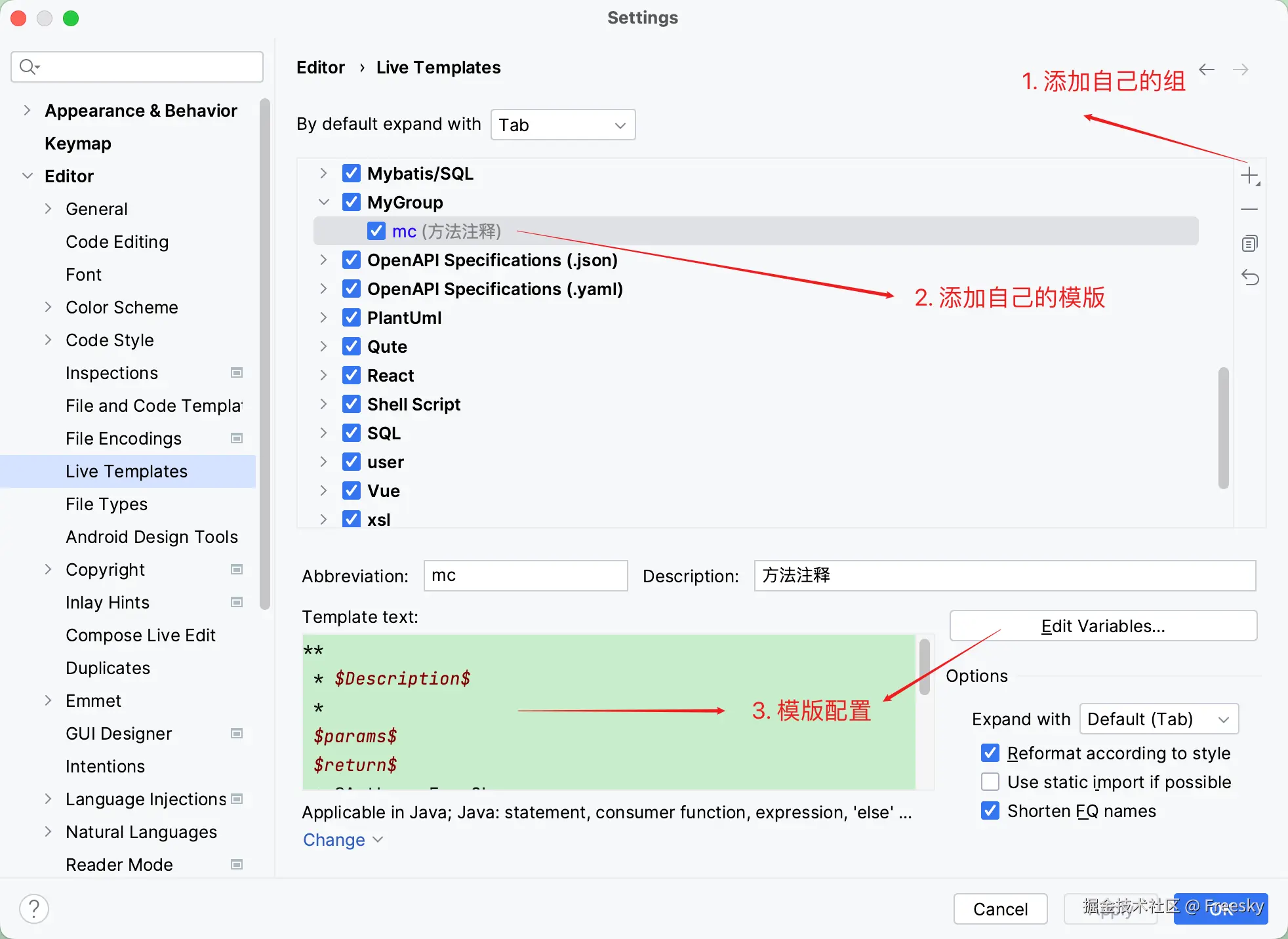This screenshot has width=1288, height=939.
Task: Open the help question mark icon
Action: click(x=34, y=909)
